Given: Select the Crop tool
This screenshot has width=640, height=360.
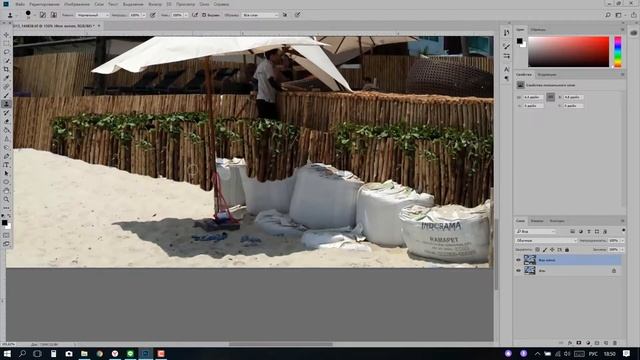Looking at the screenshot, I should point(6,69).
